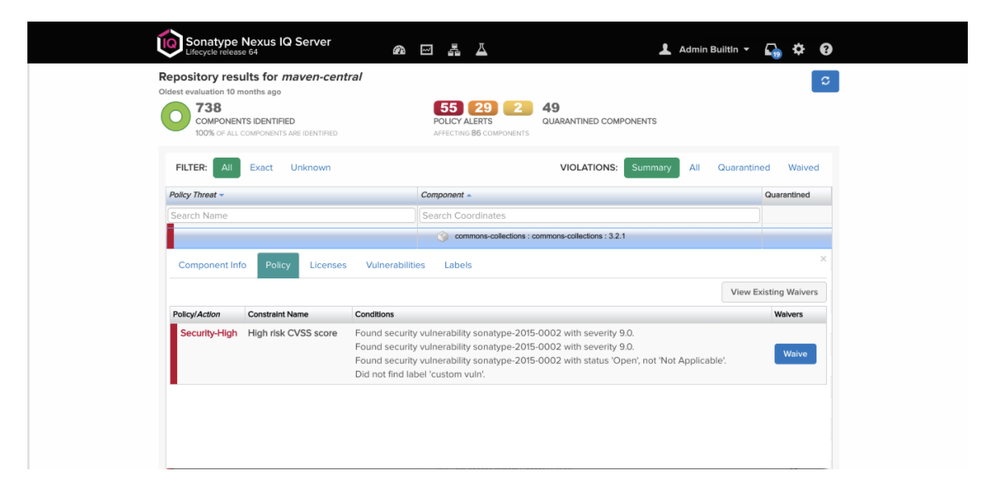The width and height of the screenshot is (1000, 486).
Task: Click the Waivers column header
Action: pos(788,314)
